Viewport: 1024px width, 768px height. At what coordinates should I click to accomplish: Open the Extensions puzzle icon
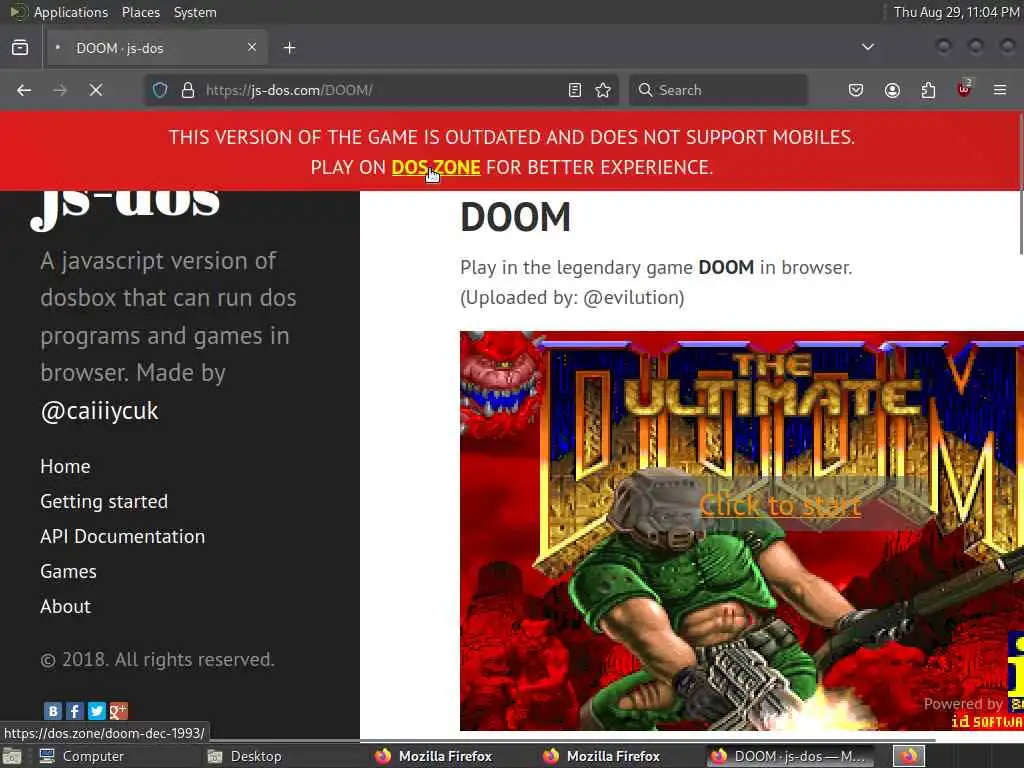928,90
